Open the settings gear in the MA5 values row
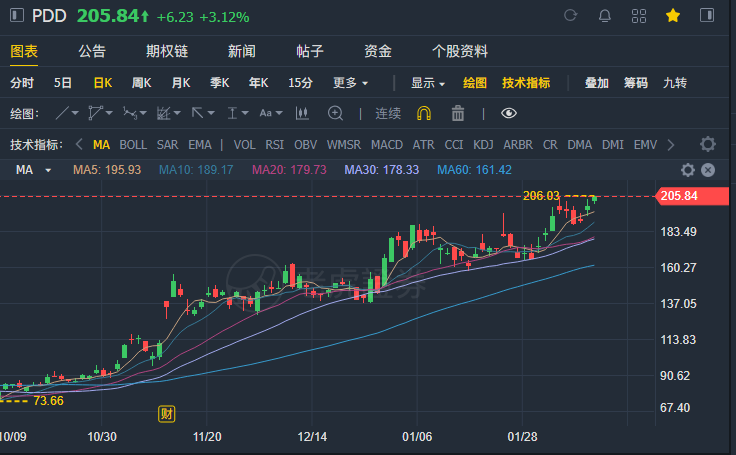 tap(688, 170)
